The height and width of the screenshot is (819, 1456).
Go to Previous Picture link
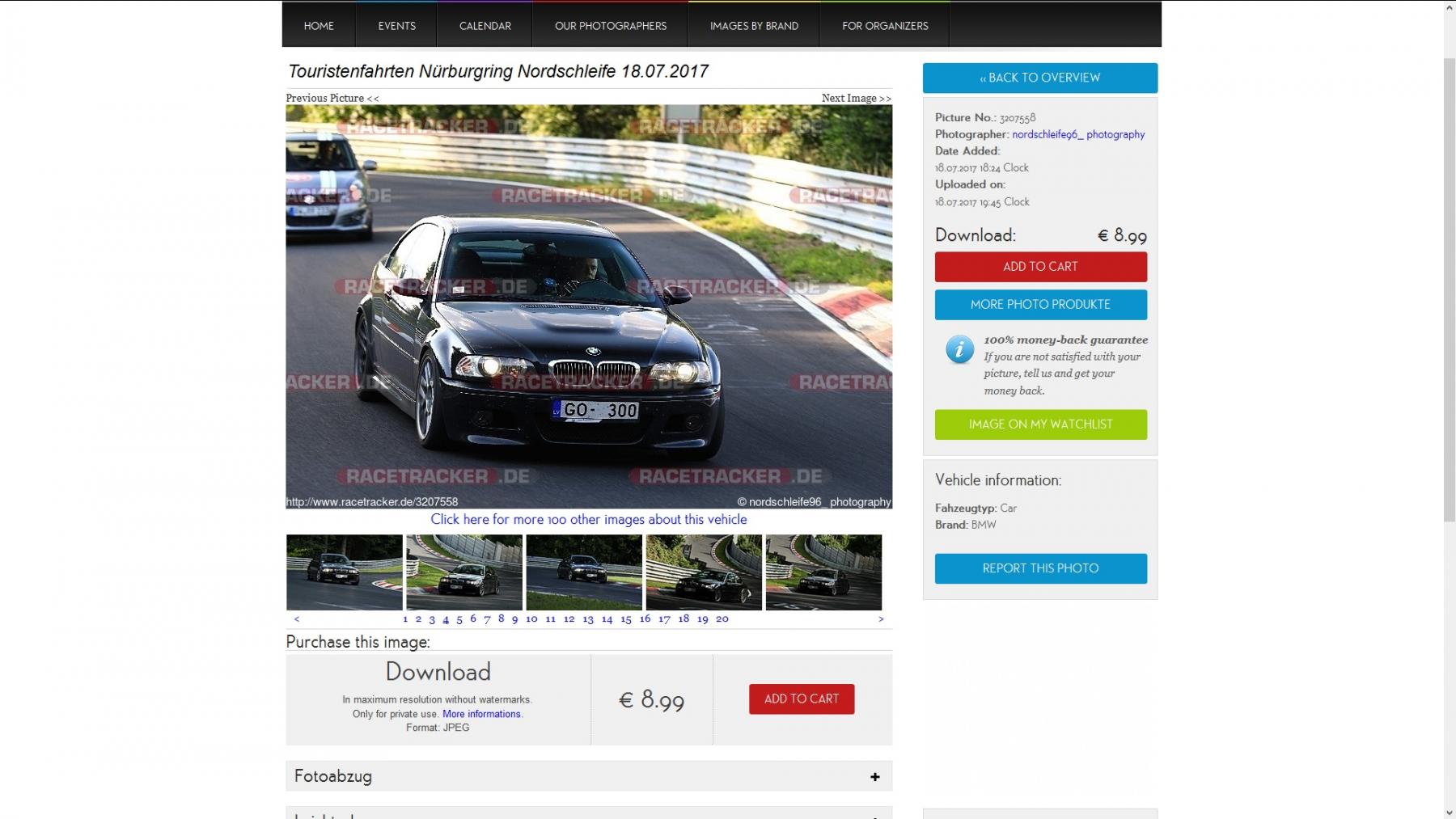332,98
